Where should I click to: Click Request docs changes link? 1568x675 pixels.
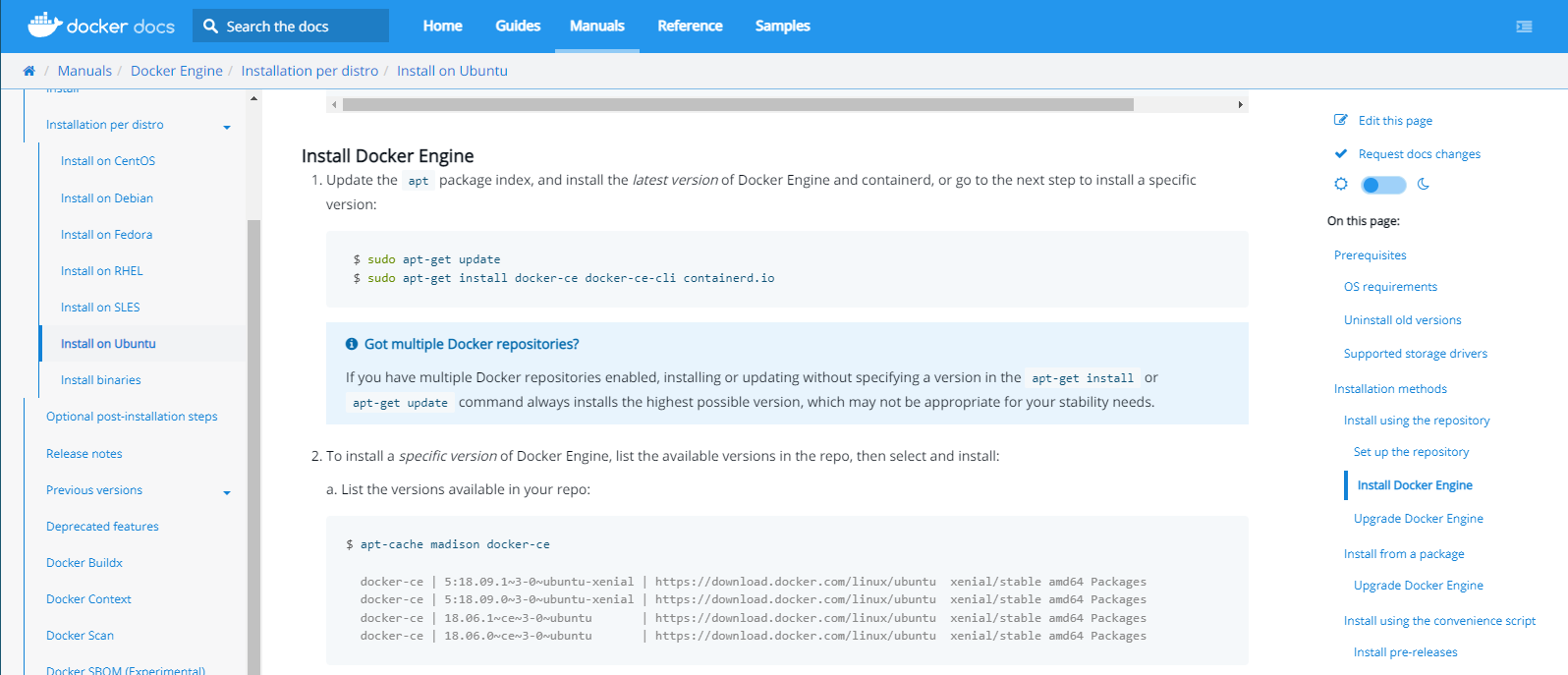1420,154
